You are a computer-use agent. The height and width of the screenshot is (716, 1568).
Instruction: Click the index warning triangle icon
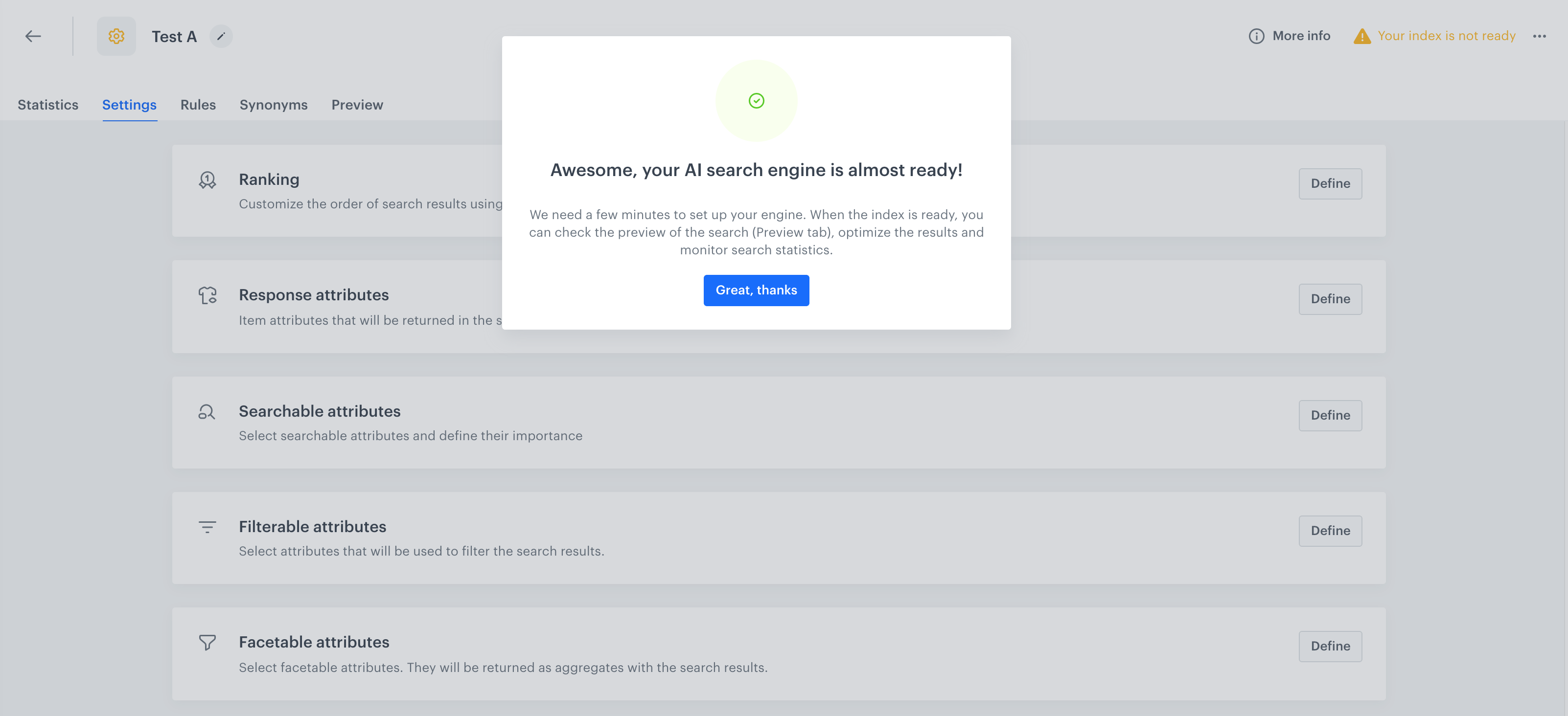coord(1361,37)
